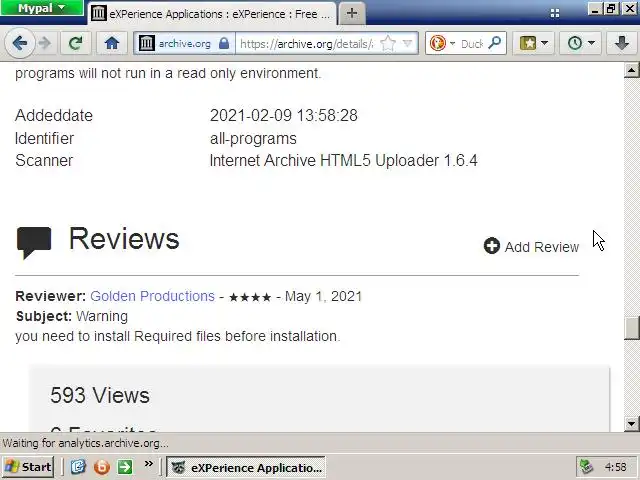Screen dimensions: 640x480
Task: Click the four-star review rating
Action: 250,297
